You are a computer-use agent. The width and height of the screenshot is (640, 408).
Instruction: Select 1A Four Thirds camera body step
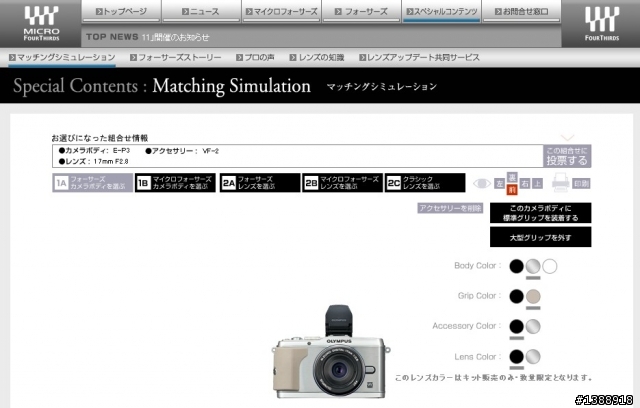tap(93, 183)
